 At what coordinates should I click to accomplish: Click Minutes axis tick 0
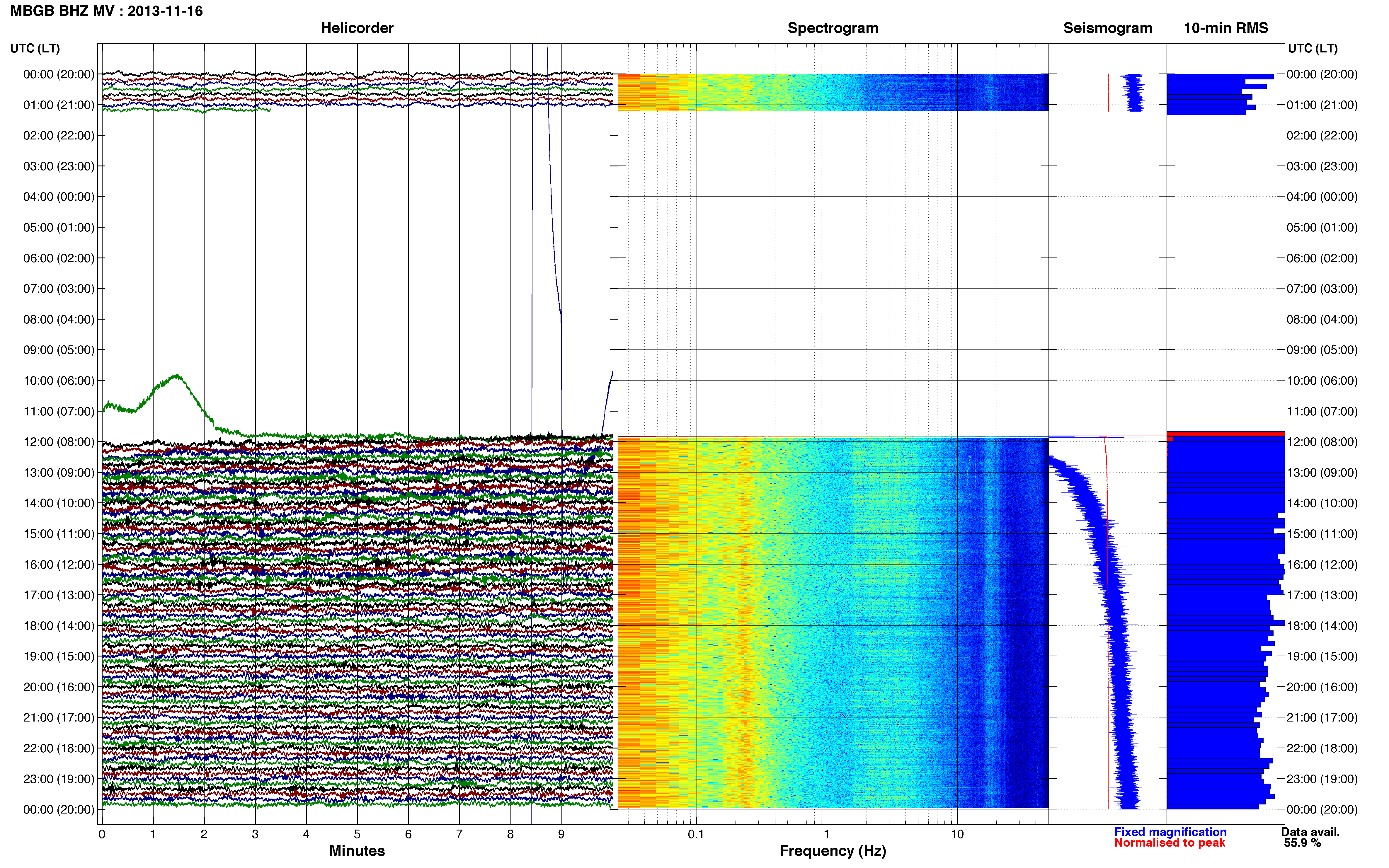[102, 834]
